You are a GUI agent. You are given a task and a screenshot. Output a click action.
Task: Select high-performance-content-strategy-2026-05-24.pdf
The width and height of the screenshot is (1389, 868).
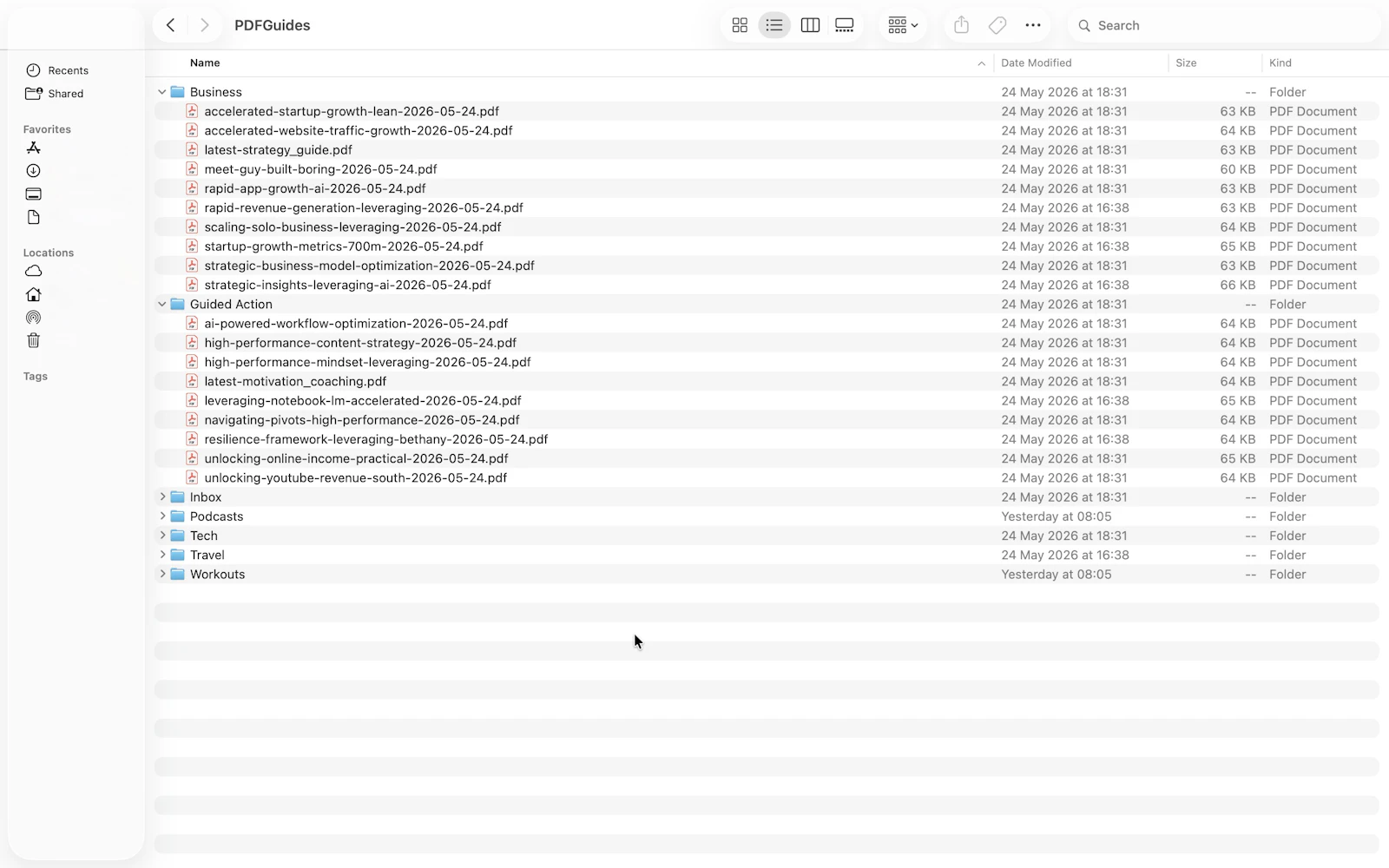[360, 343]
